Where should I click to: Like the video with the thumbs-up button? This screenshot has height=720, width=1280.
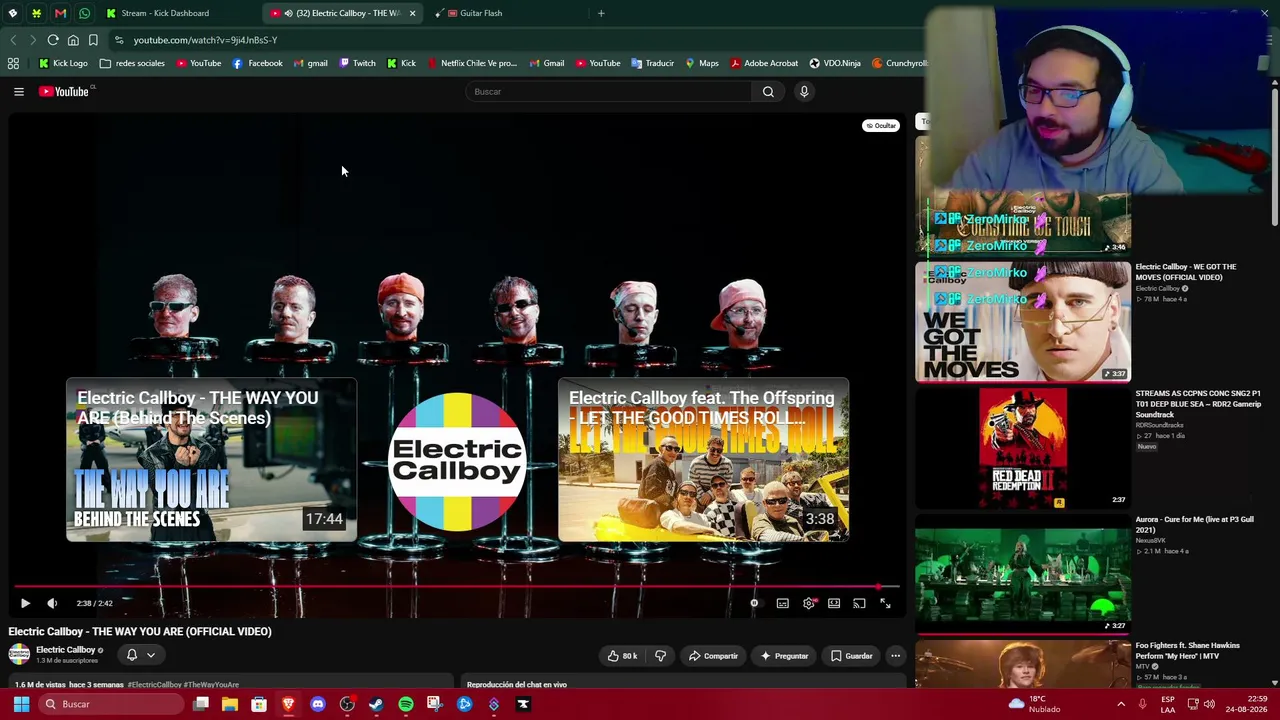[622, 656]
